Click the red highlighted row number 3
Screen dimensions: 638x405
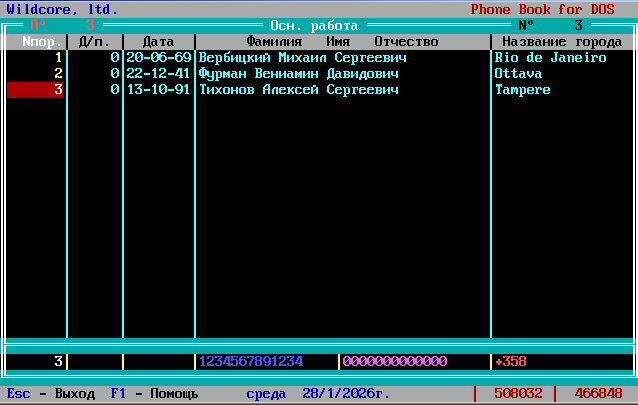tap(36, 90)
